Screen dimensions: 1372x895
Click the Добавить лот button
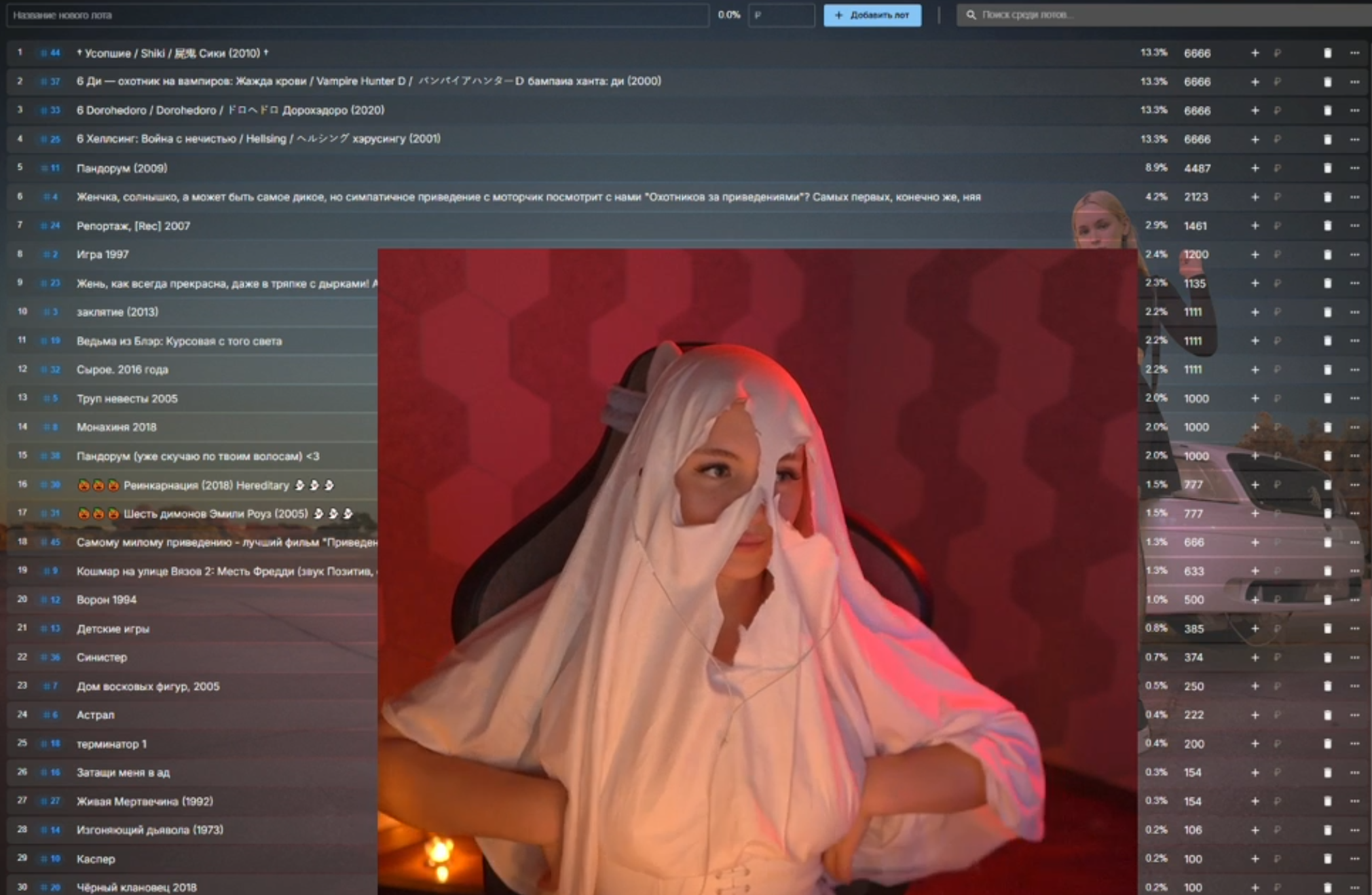coord(872,15)
